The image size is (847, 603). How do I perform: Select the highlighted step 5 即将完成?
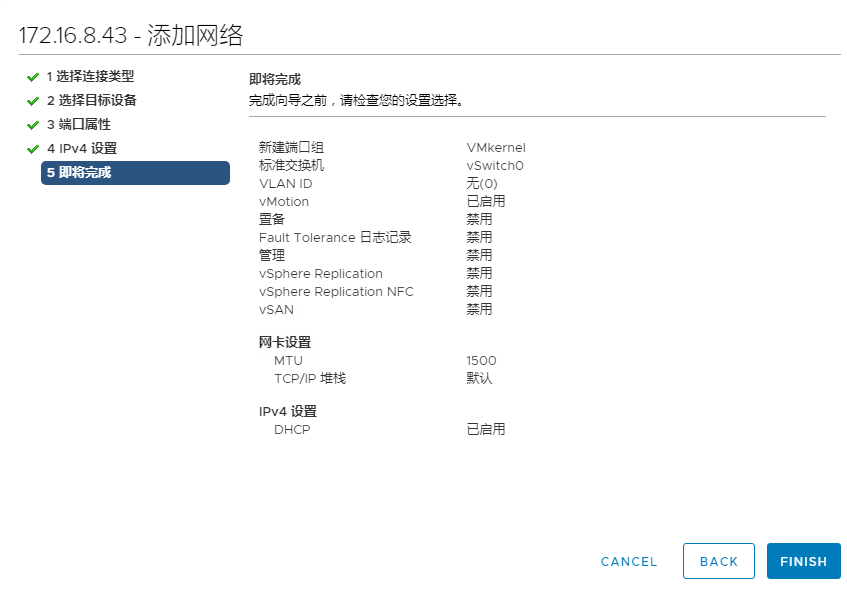pos(135,173)
